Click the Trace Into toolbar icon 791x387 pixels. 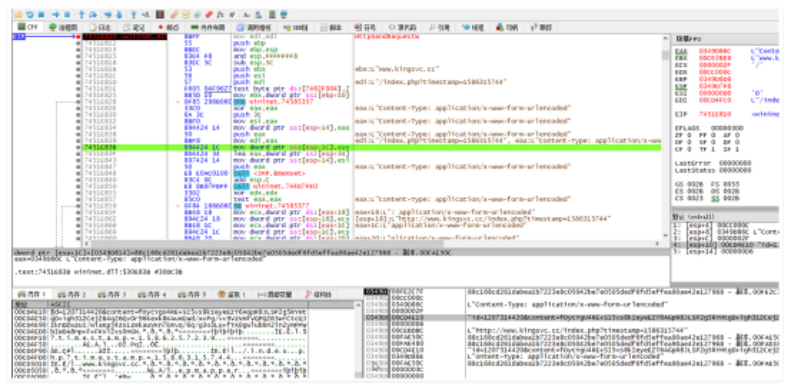point(107,15)
